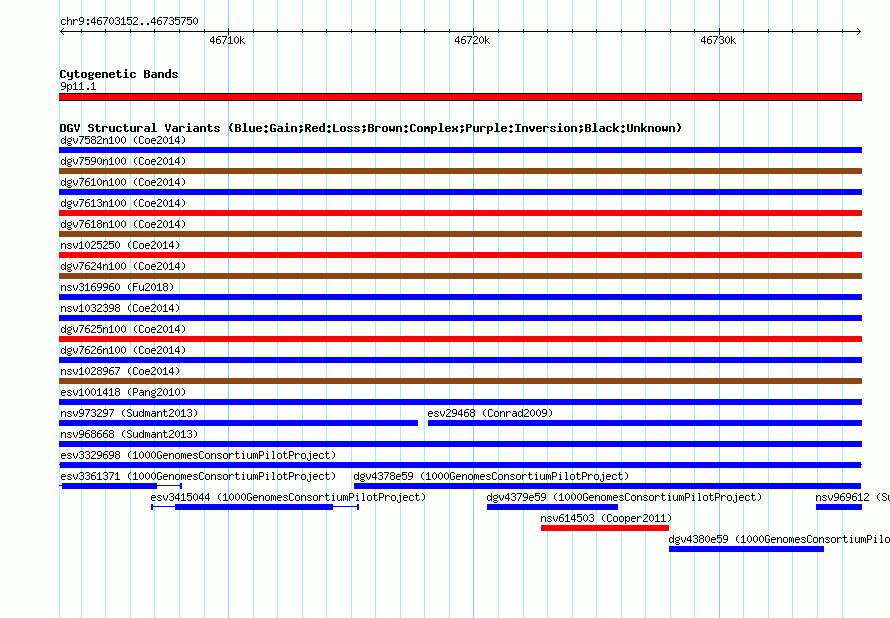Click dgv7625n100 (Coe2014) label
The width and height of the screenshot is (890, 618).
[x=123, y=329]
